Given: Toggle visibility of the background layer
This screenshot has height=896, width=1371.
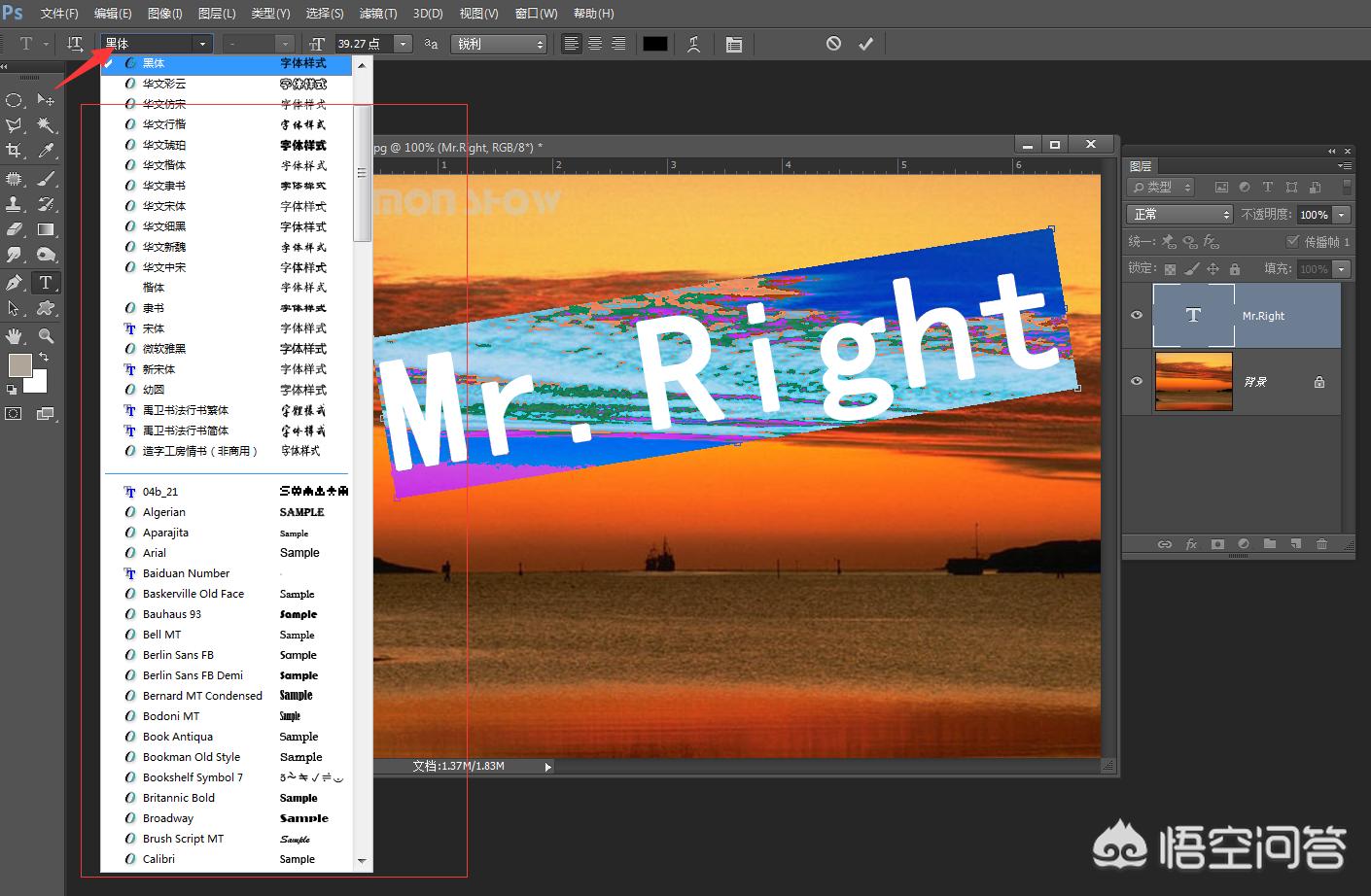Looking at the screenshot, I should [1137, 381].
